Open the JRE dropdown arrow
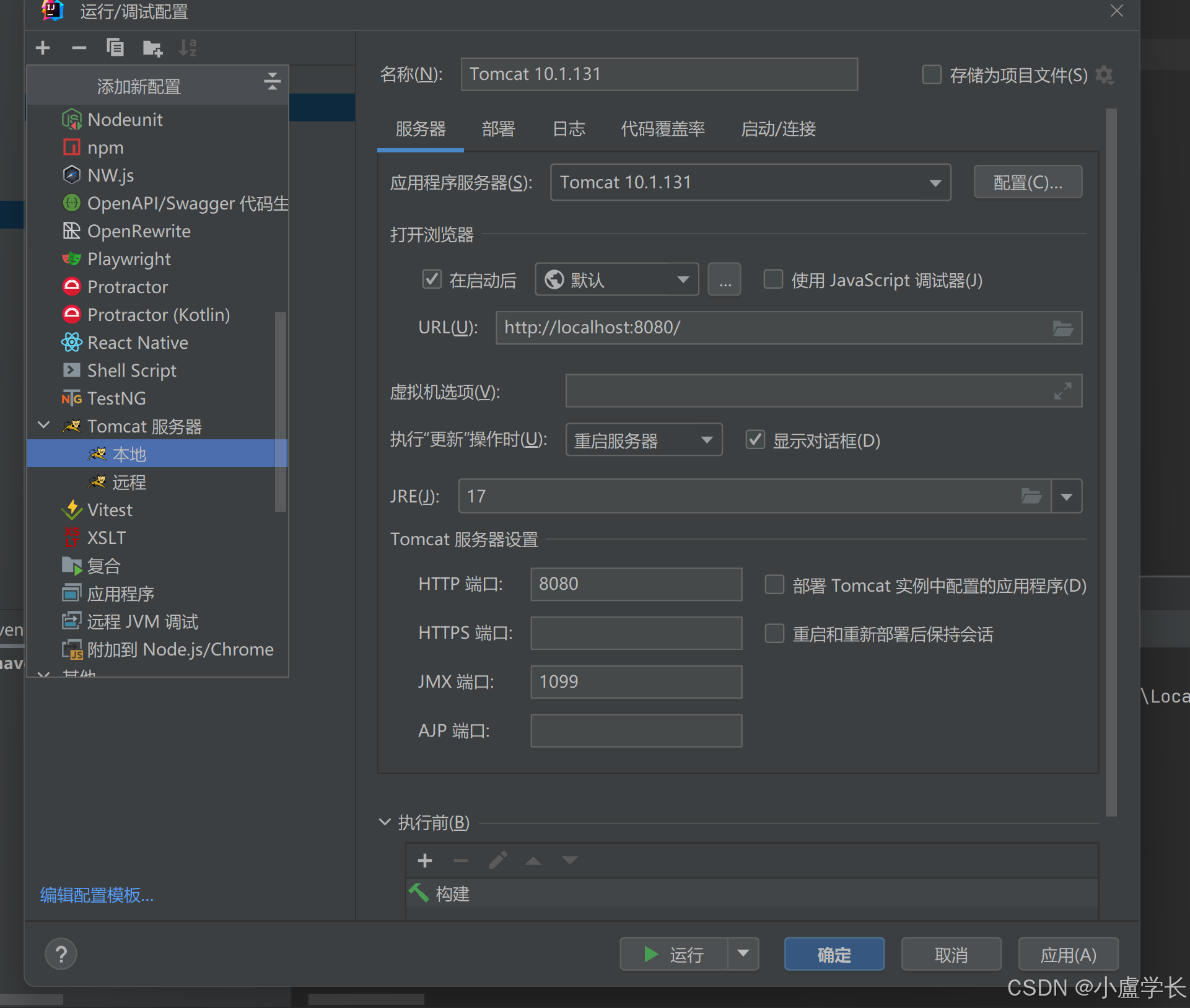 pos(1066,496)
